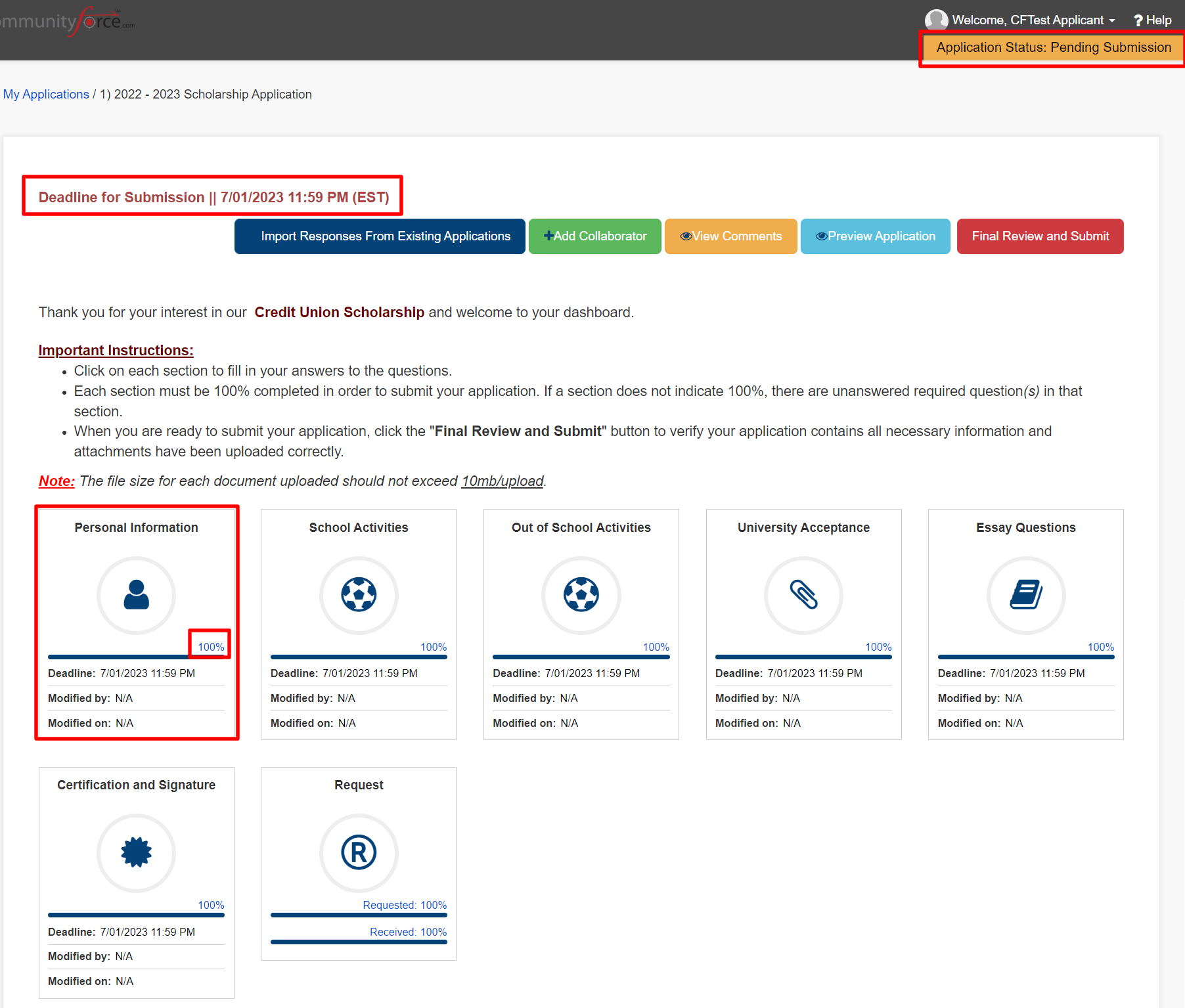Click Received: 100% text
This screenshot has width=1185, height=1008.
408,932
